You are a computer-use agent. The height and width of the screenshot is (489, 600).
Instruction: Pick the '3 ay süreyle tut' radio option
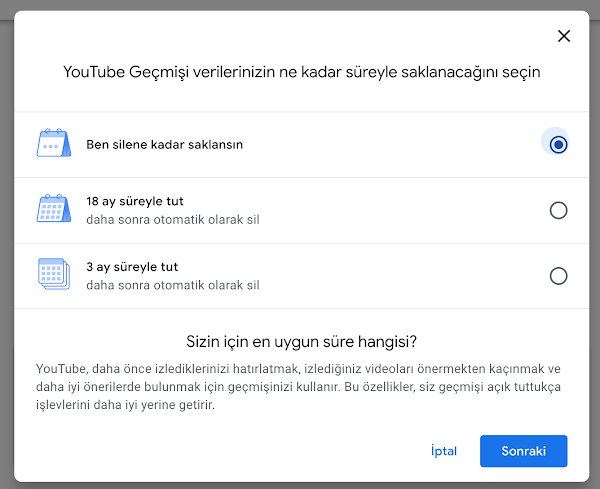point(558,276)
